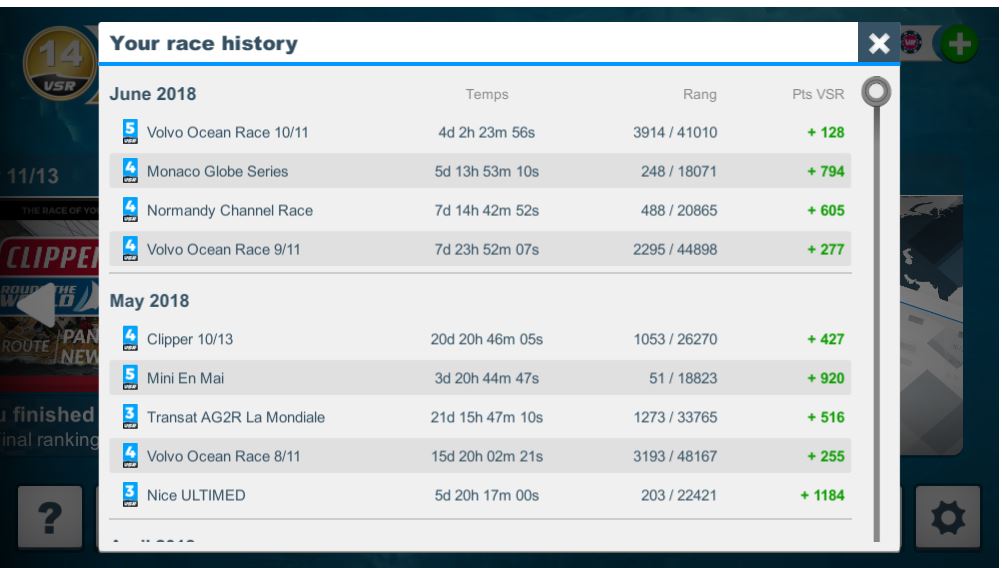1002x568 pixels.
Task: Click the VSR level 14 medal badge
Action: pyautogui.click(x=61, y=64)
